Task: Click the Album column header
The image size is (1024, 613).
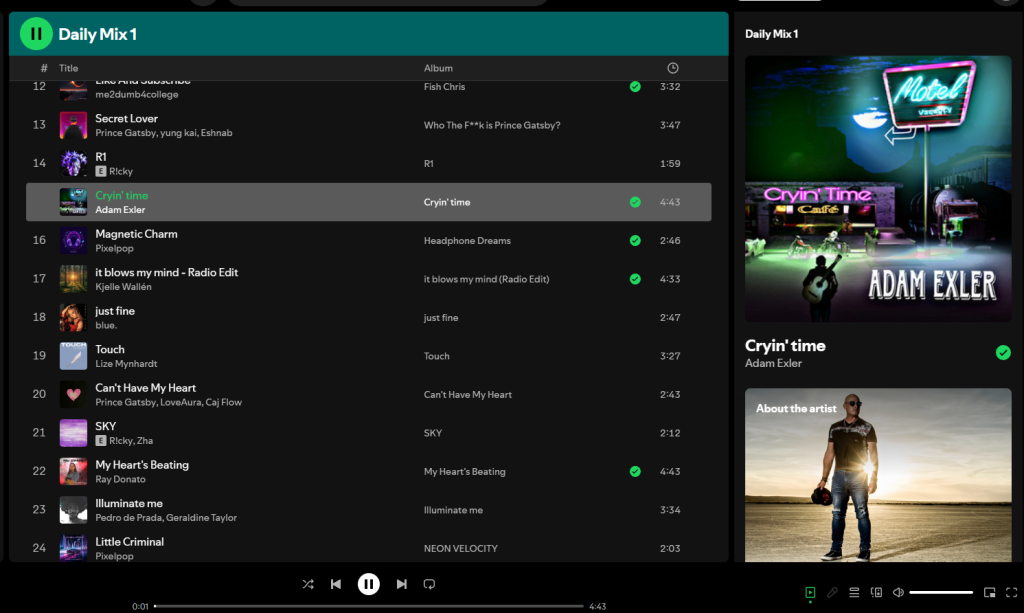Action: pyautogui.click(x=438, y=68)
